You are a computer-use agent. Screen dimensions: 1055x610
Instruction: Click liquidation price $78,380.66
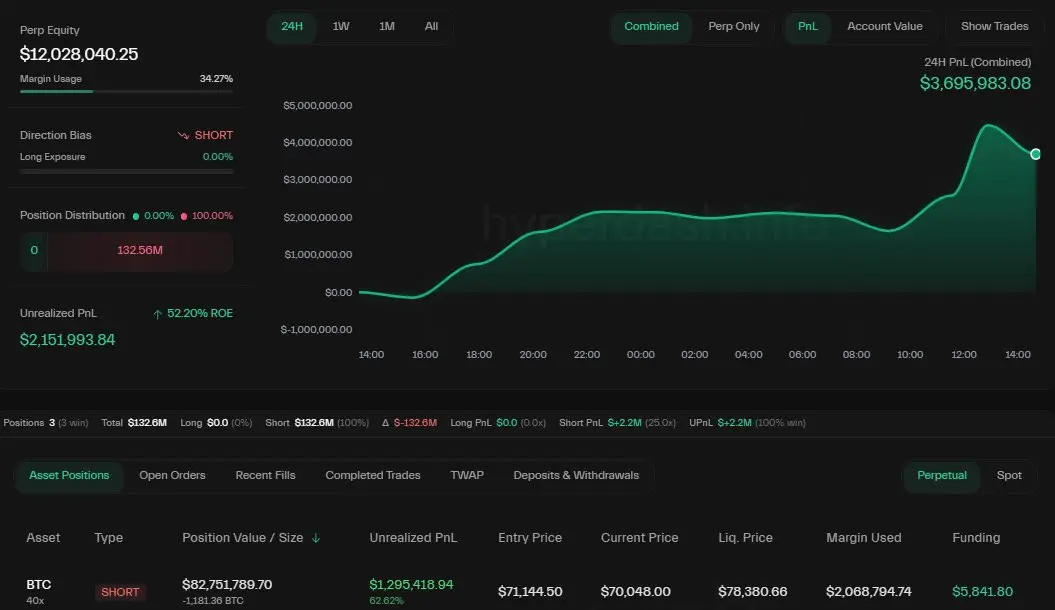point(752,592)
